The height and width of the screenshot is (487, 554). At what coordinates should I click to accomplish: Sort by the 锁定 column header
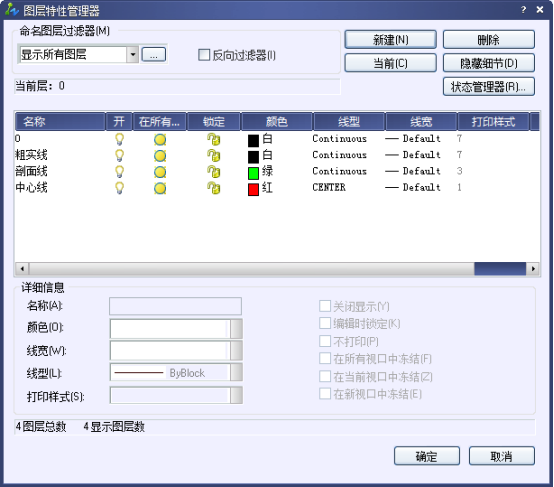214,122
